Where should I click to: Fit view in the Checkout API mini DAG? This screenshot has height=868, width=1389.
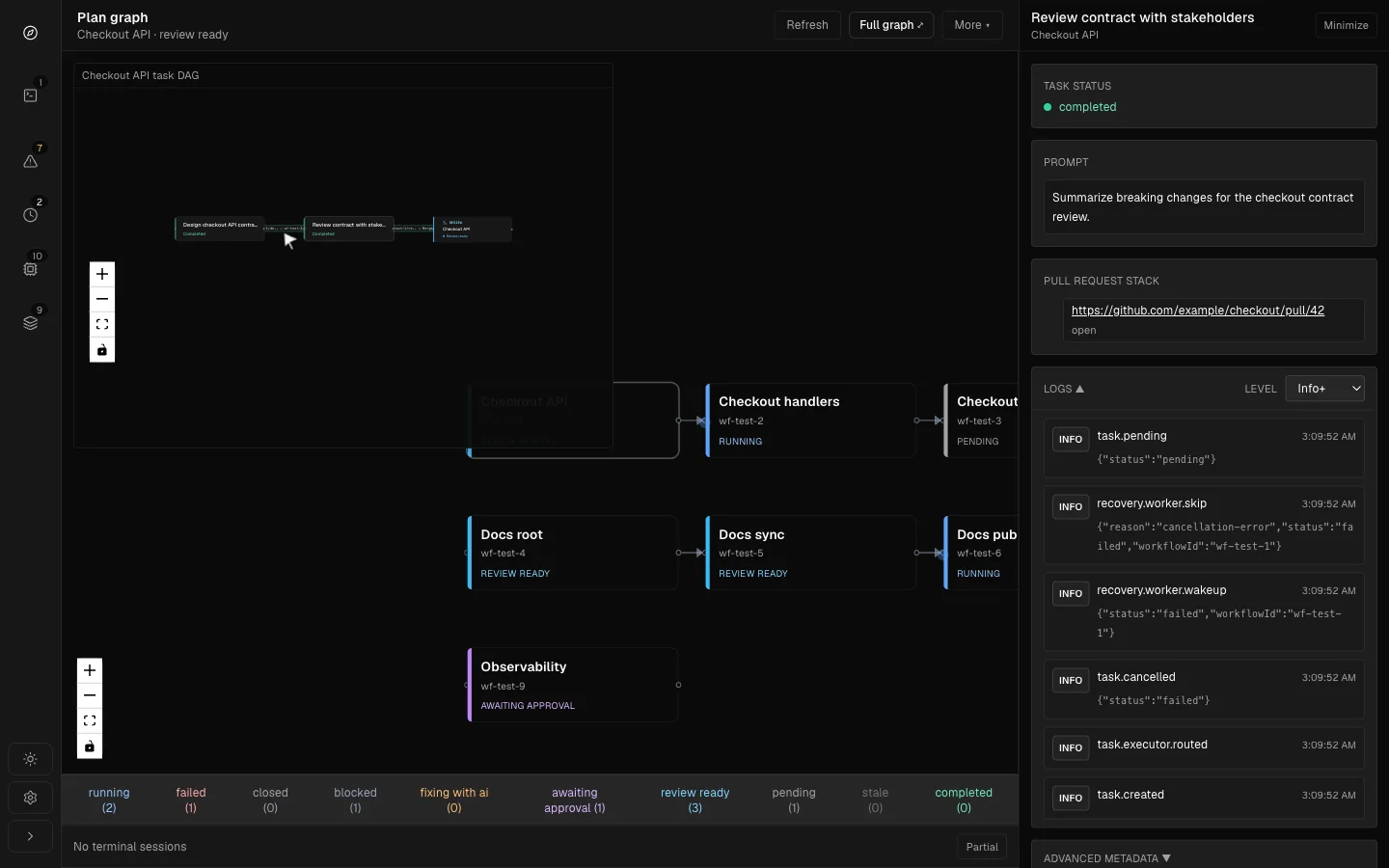(x=102, y=324)
